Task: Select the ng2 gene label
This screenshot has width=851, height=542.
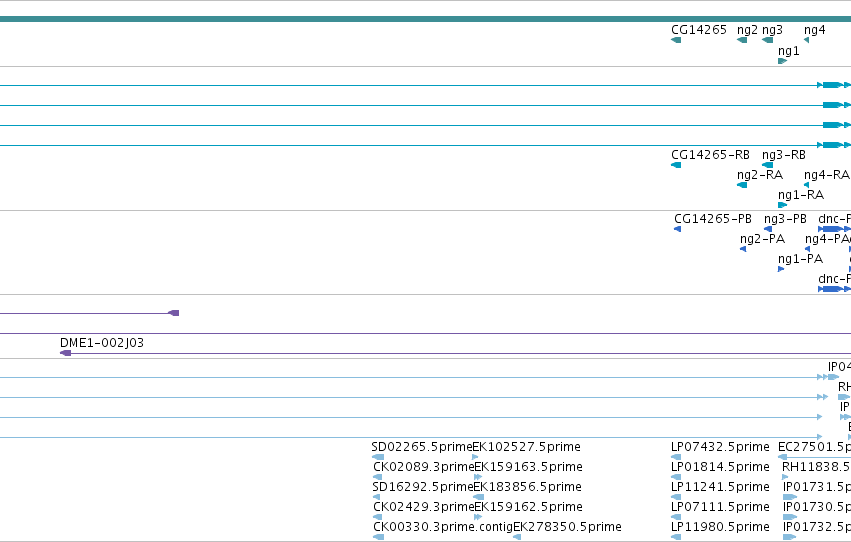Action: coord(747,30)
